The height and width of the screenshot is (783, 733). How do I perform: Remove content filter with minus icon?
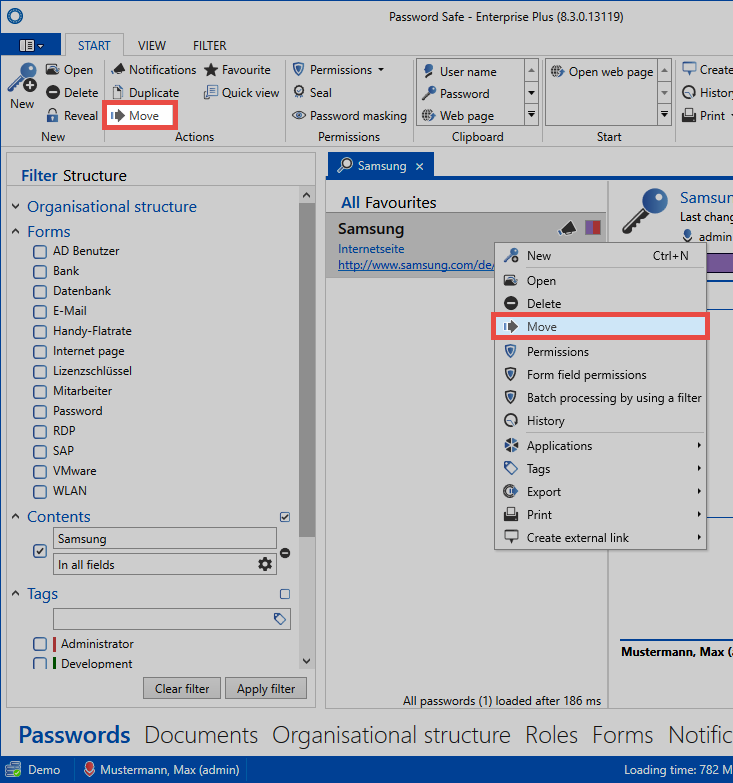pos(285,553)
